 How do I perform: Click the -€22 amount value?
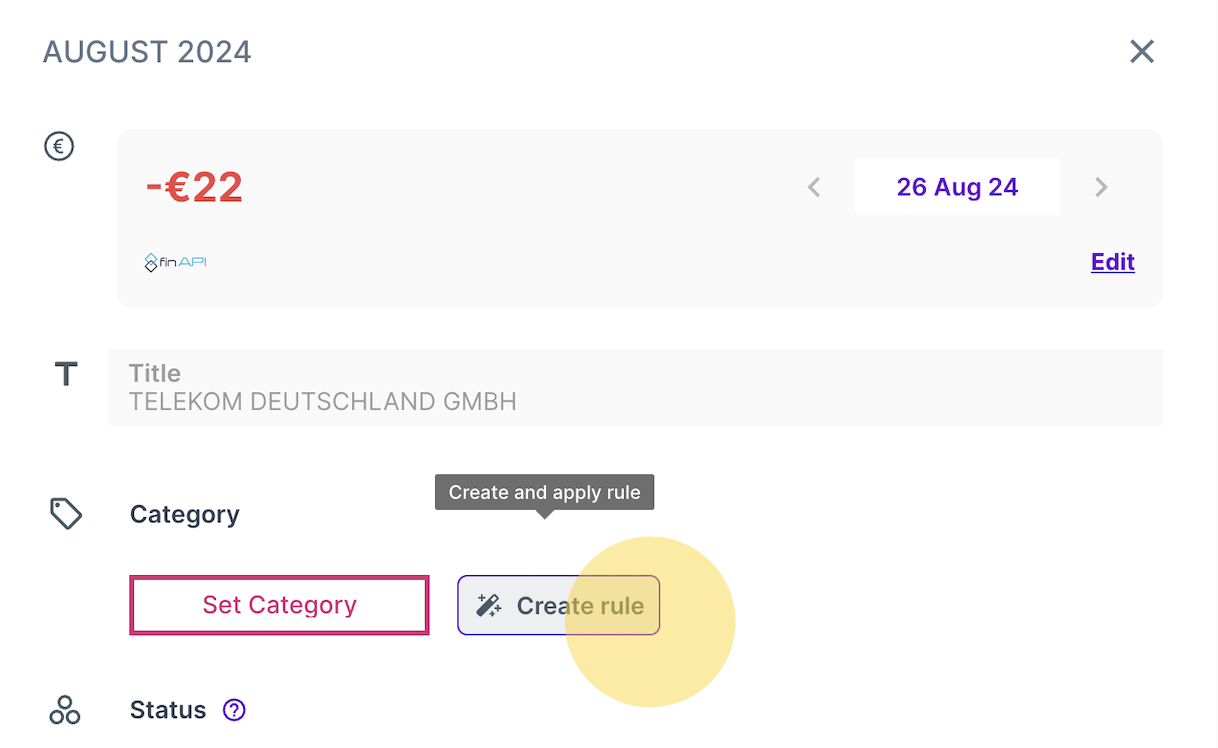[x=194, y=187]
